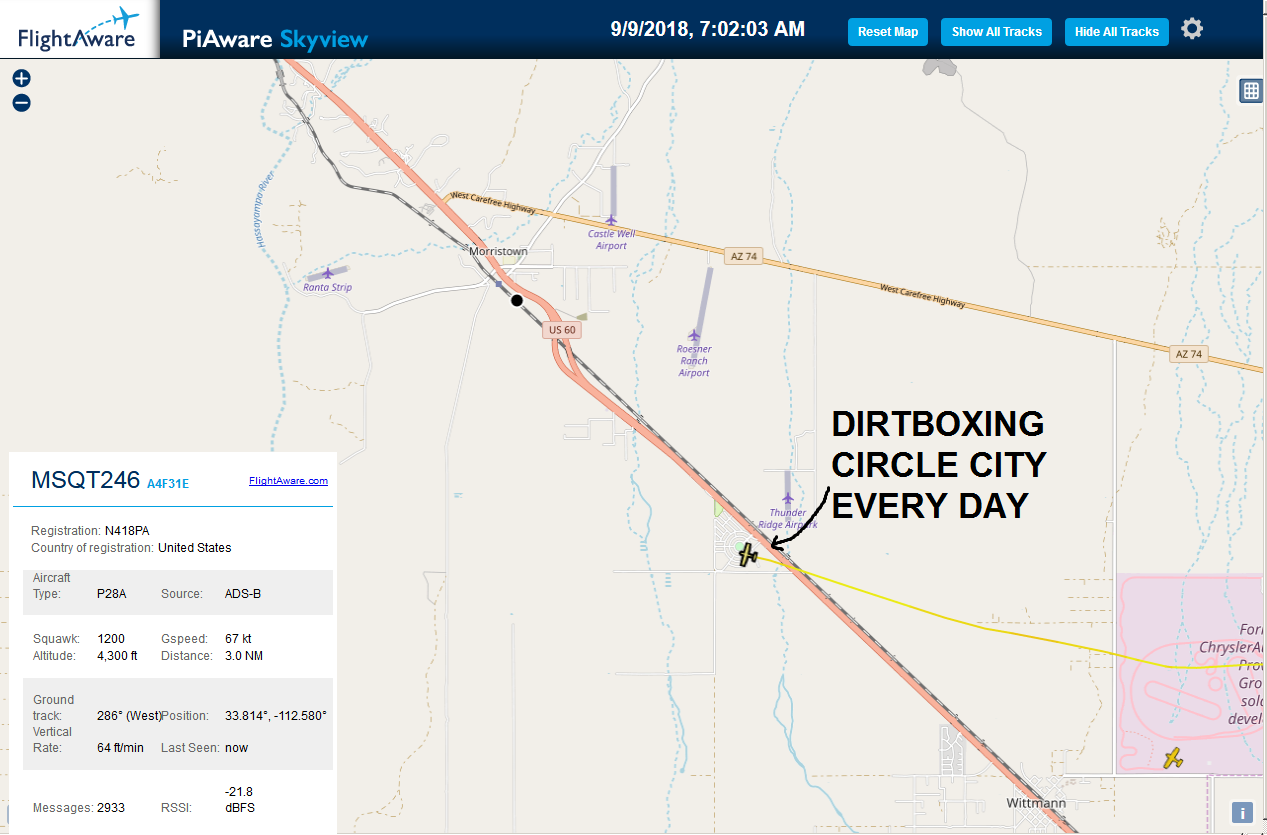Open the FlightAware.com link in info panel

coord(288,481)
